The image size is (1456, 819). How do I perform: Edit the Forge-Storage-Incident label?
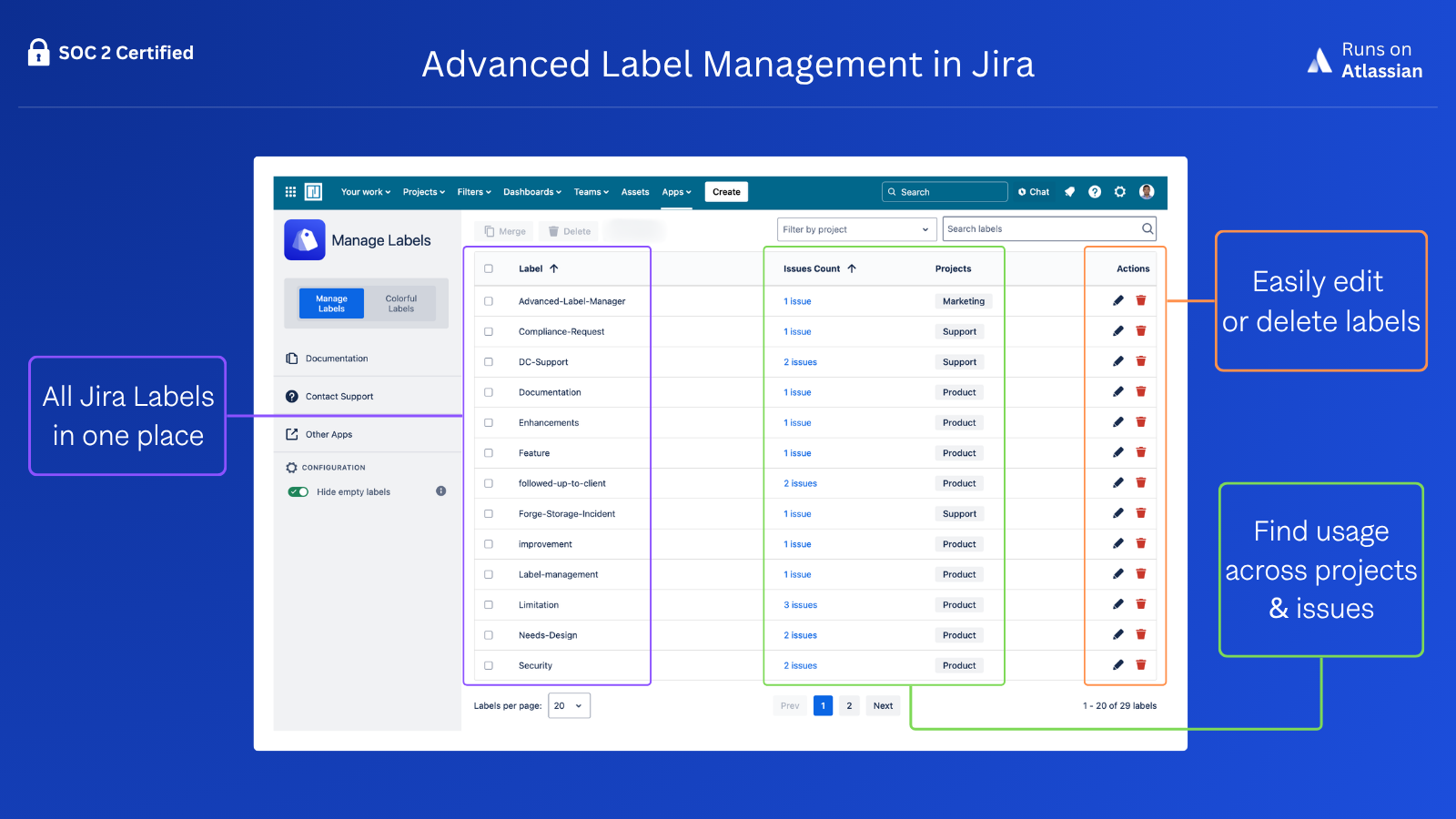click(1118, 513)
